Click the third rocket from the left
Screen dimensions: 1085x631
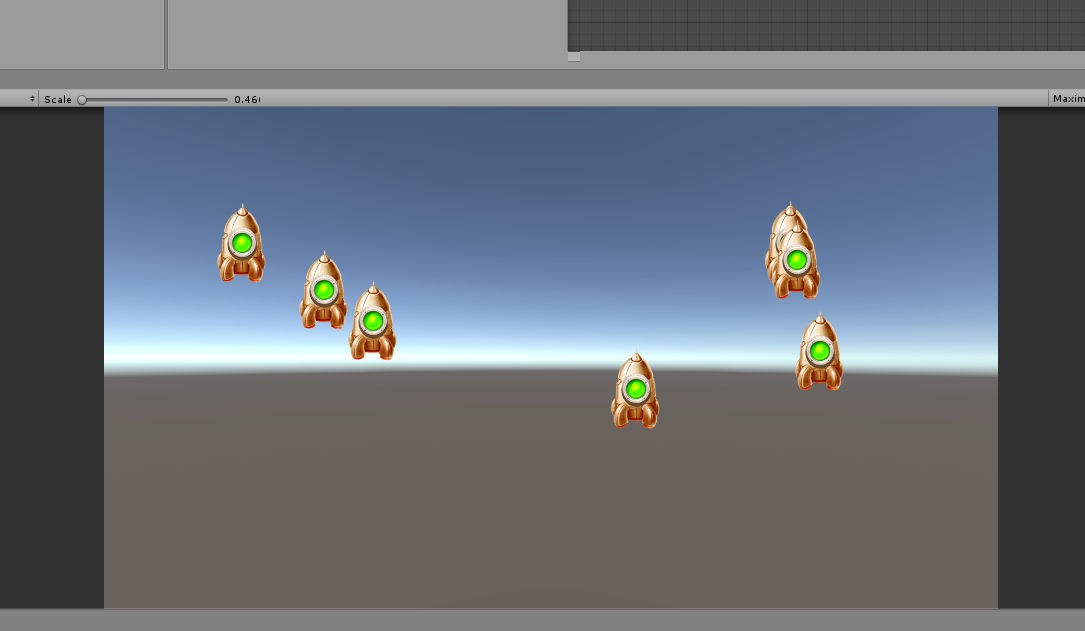click(x=373, y=323)
